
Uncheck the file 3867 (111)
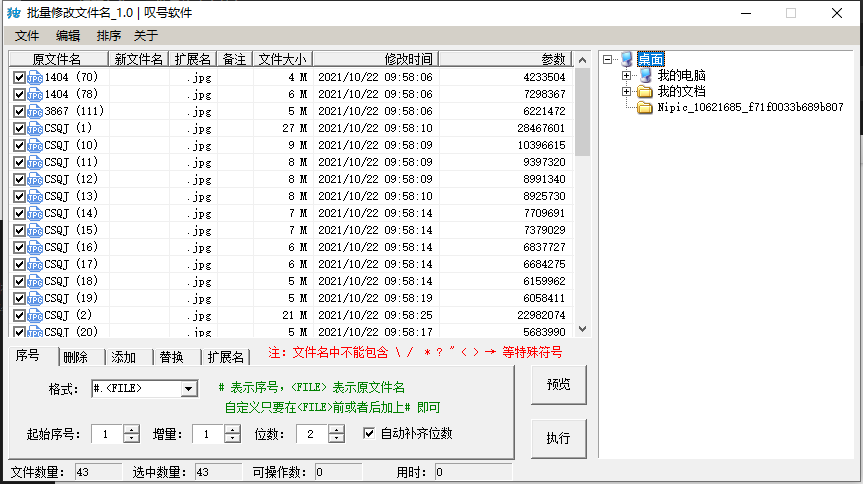pyautogui.click(x=19, y=112)
